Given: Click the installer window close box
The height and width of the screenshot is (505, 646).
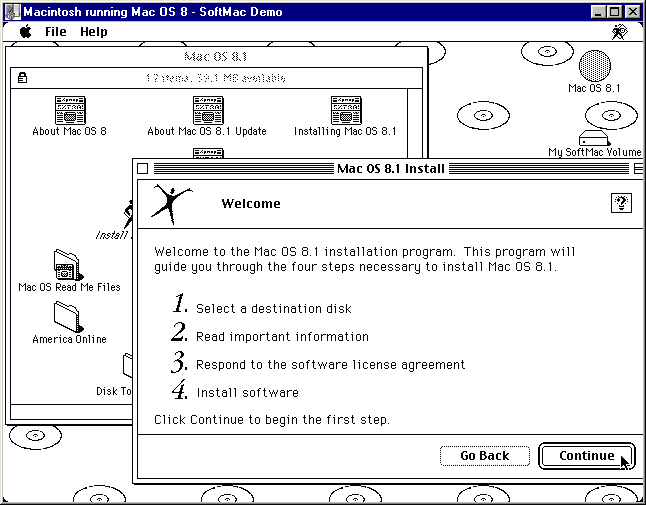Looking at the screenshot, I should 143,168.
